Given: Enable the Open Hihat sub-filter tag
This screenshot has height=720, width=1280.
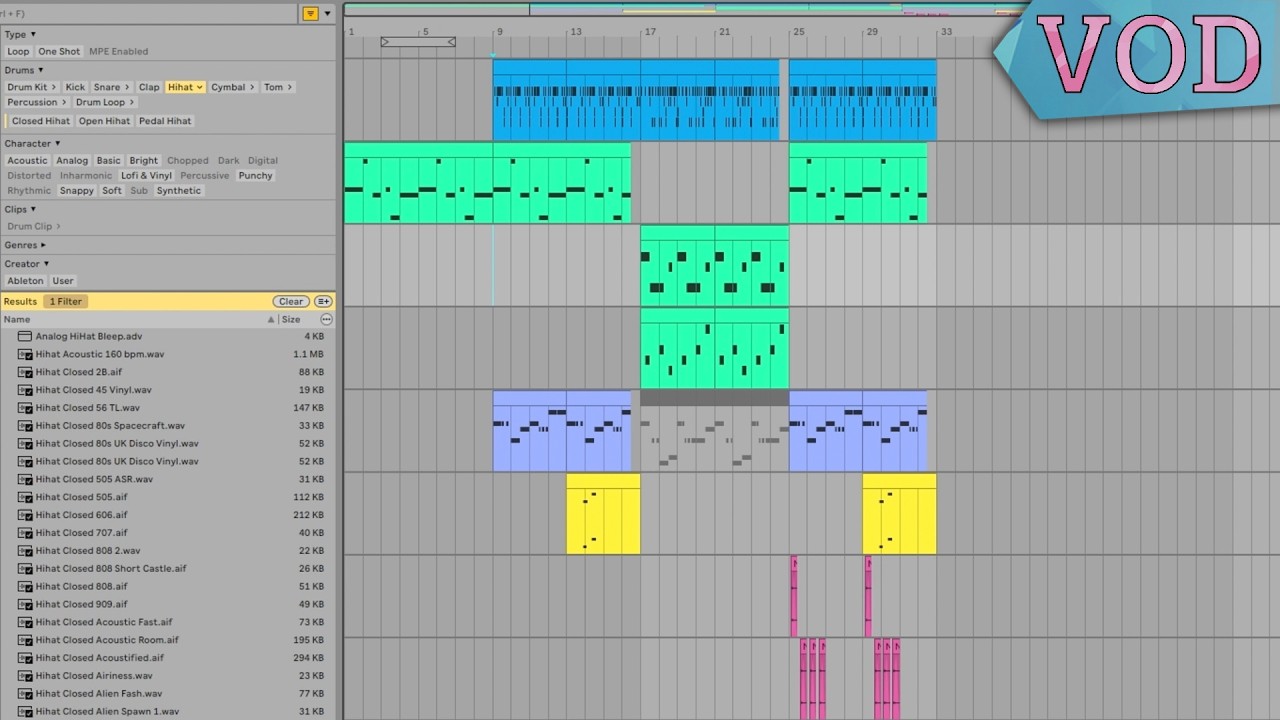Looking at the screenshot, I should pos(104,121).
